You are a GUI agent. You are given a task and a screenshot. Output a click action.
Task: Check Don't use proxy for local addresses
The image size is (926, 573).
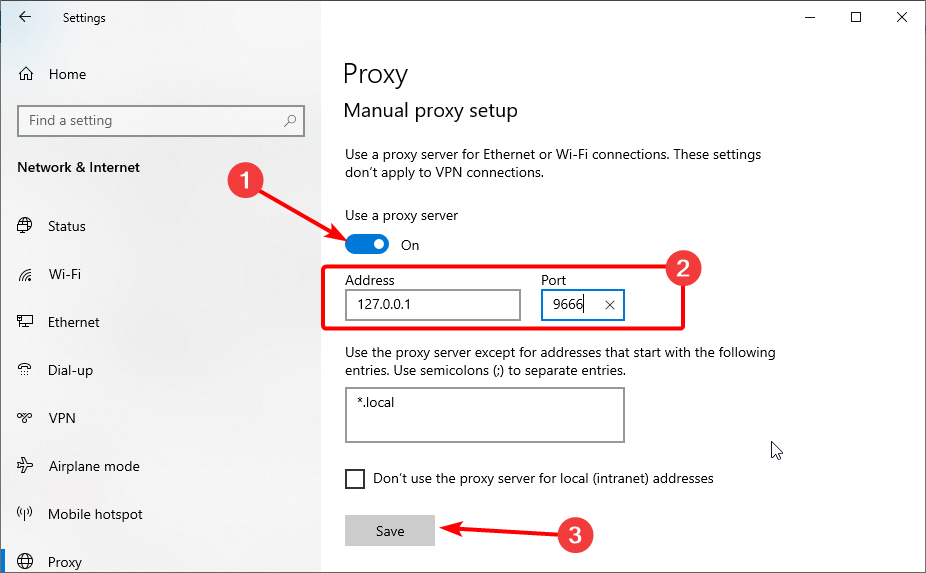(355, 478)
